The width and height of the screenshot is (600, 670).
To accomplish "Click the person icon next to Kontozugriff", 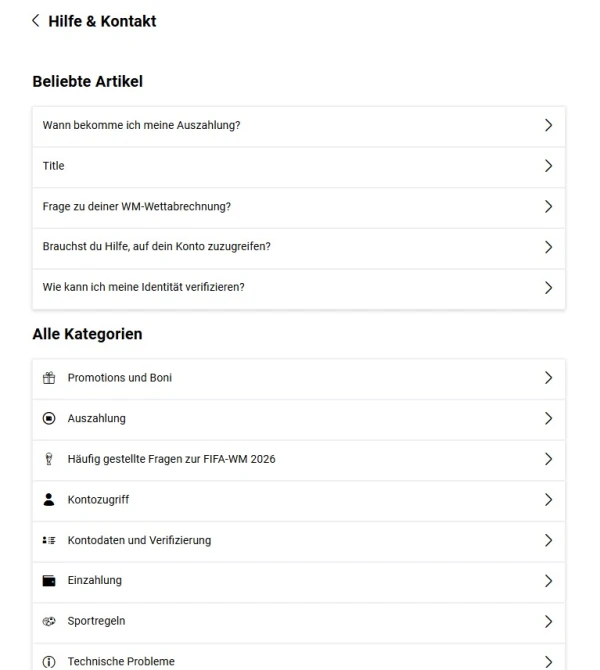I will point(49,500).
